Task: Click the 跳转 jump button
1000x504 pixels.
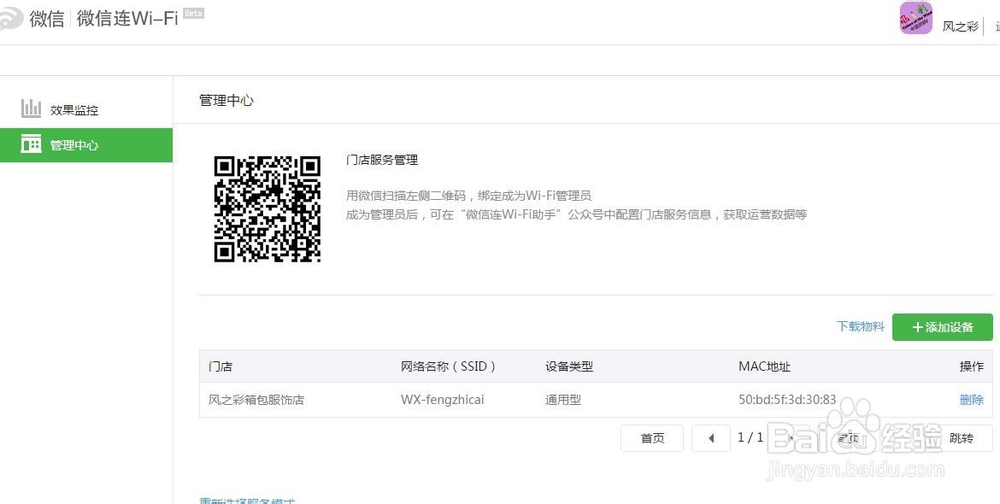Action: pyautogui.click(x=961, y=438)
